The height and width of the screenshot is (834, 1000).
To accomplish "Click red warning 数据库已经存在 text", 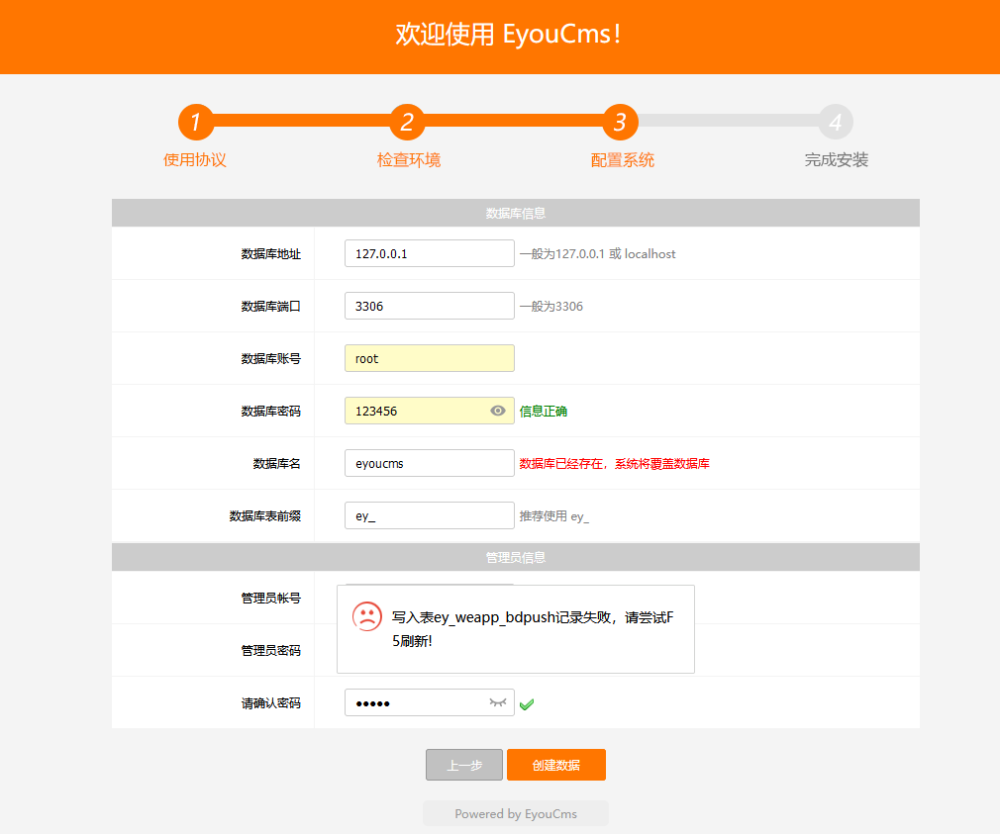I will (x=614, y=464).
